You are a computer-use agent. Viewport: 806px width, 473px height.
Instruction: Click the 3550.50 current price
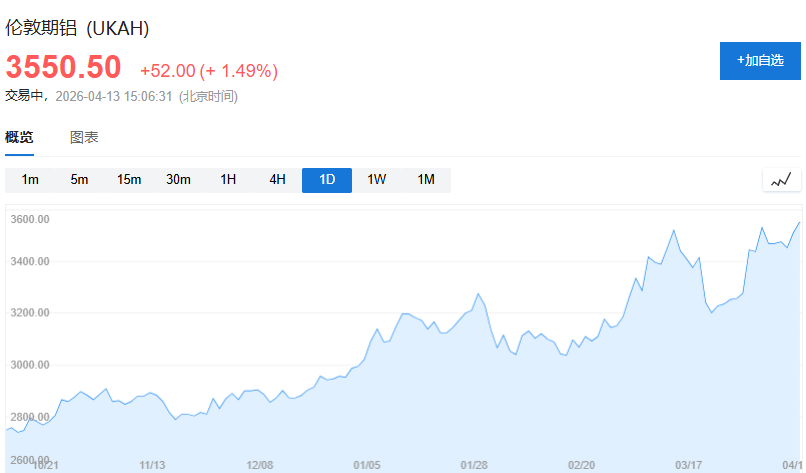point(63,67)
